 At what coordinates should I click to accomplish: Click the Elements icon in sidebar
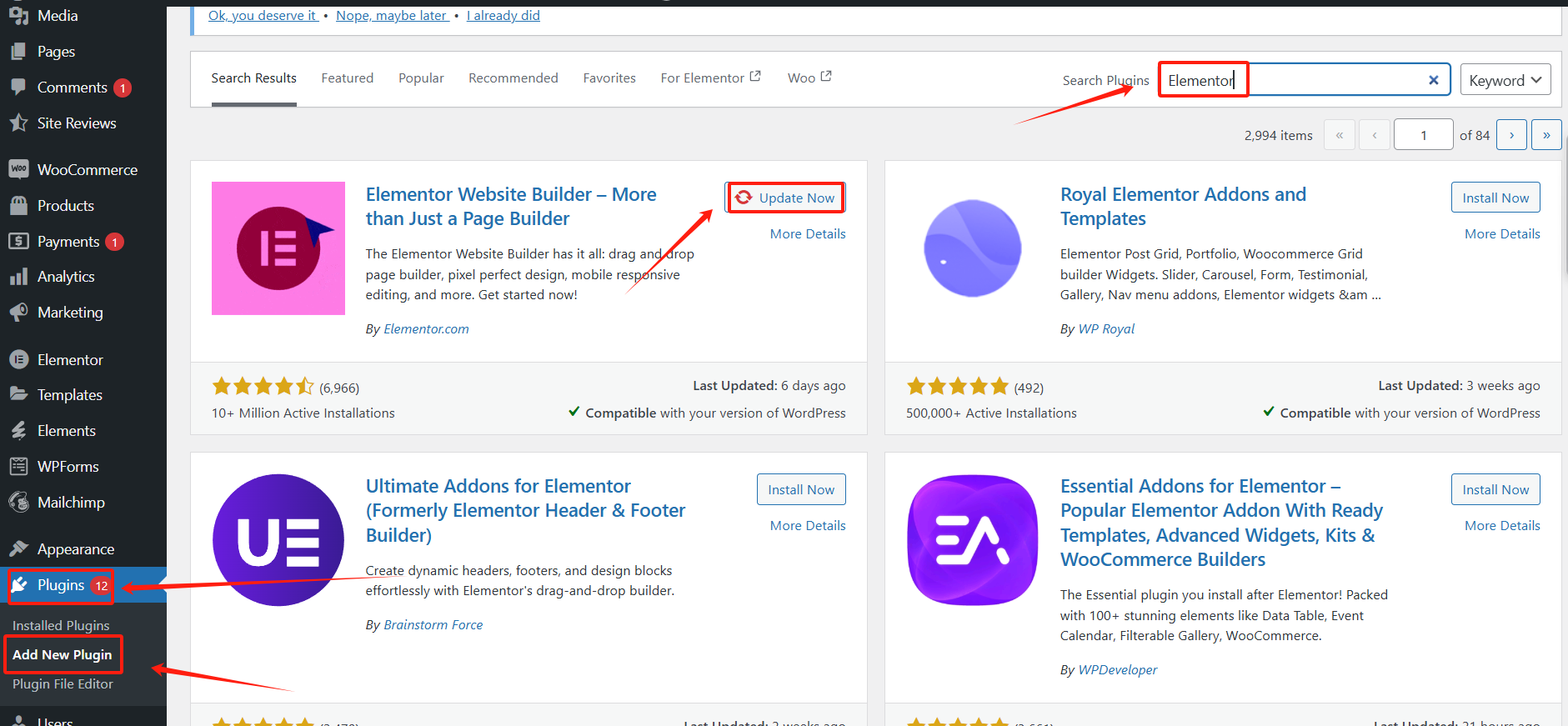pyautogui.click(x=18, y=430)
